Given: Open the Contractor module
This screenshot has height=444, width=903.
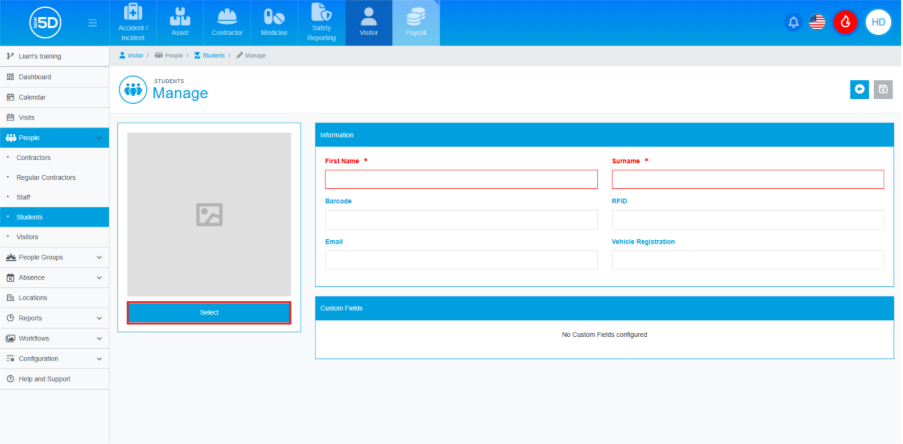Looking at the screenshot, I should 227,23.
